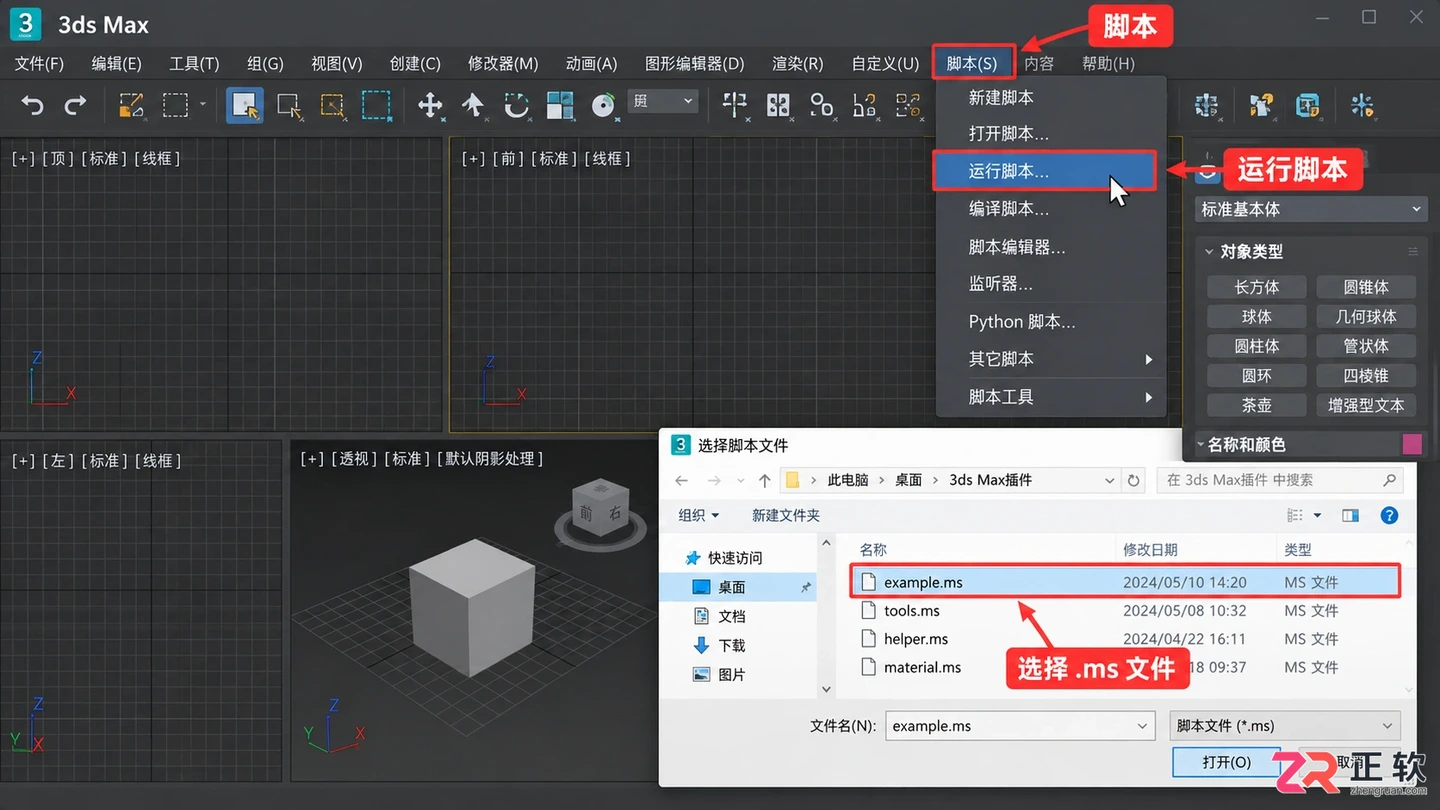The width and height of the screenshot is (1440, 810).
Task: Click the Select by Name cursor-rectangle icon
Action: 290,105
